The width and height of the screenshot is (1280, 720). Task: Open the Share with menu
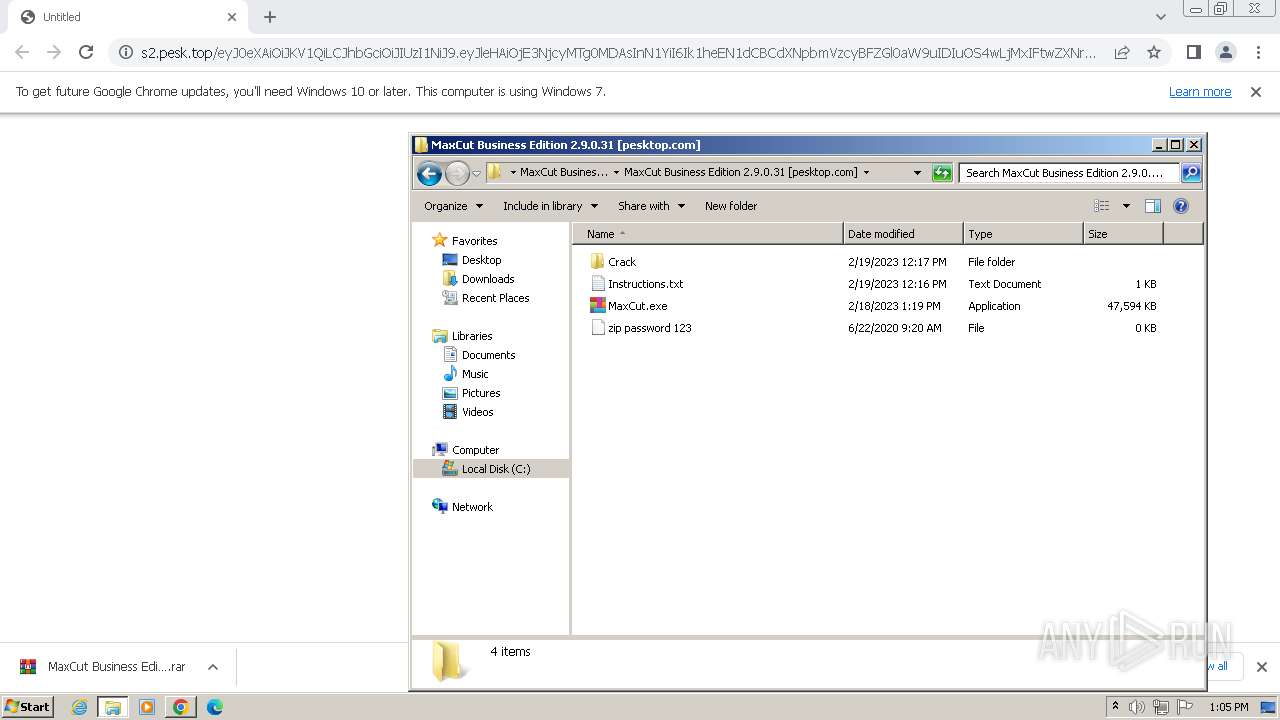point(651,206)
